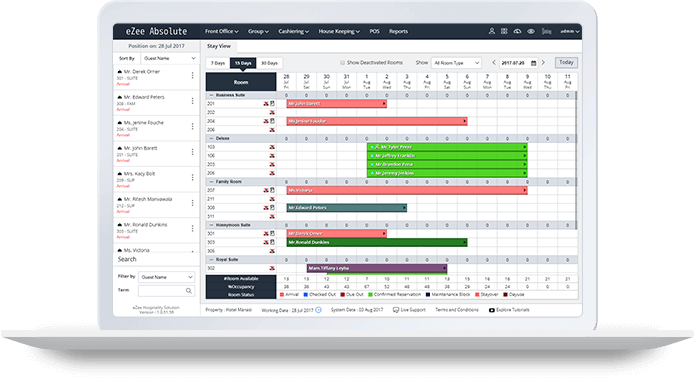Switch to 7 Days view

click(218, 63)
